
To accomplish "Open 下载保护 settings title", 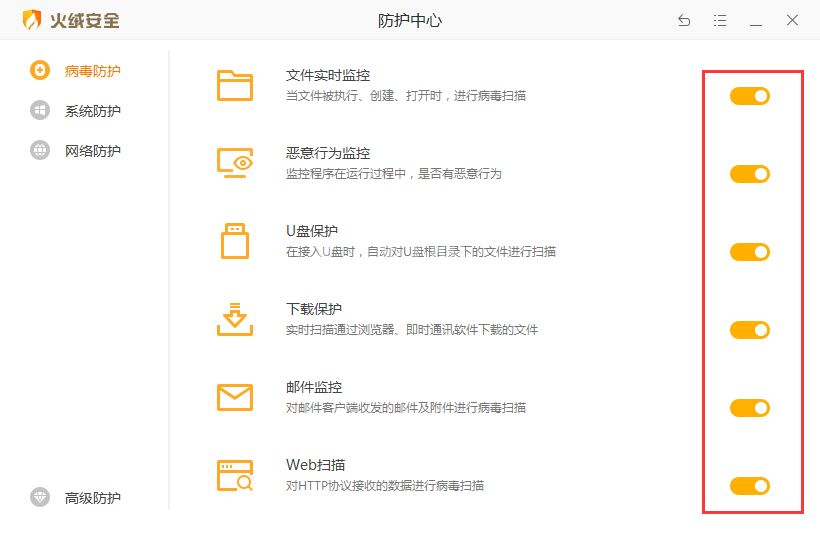I will (x=314, y=309).
